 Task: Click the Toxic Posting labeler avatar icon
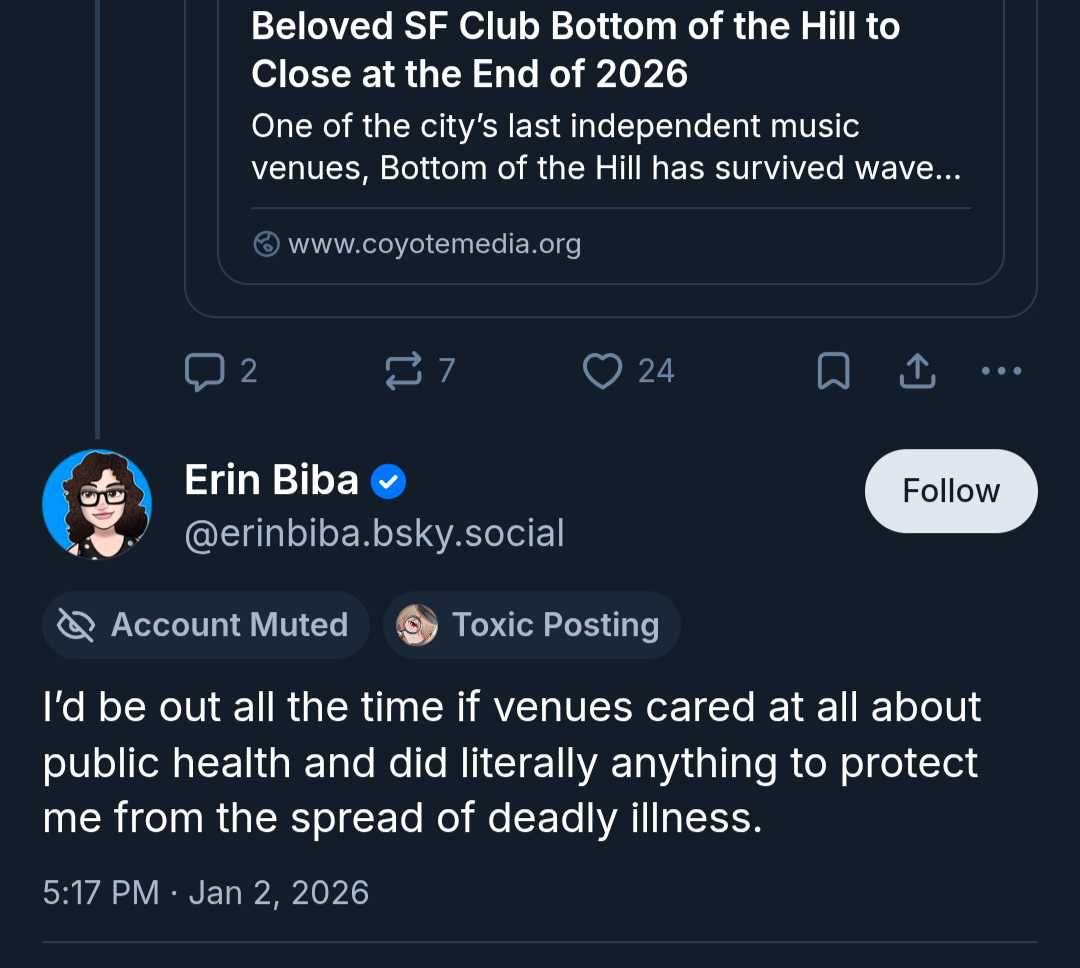(417, 626)
